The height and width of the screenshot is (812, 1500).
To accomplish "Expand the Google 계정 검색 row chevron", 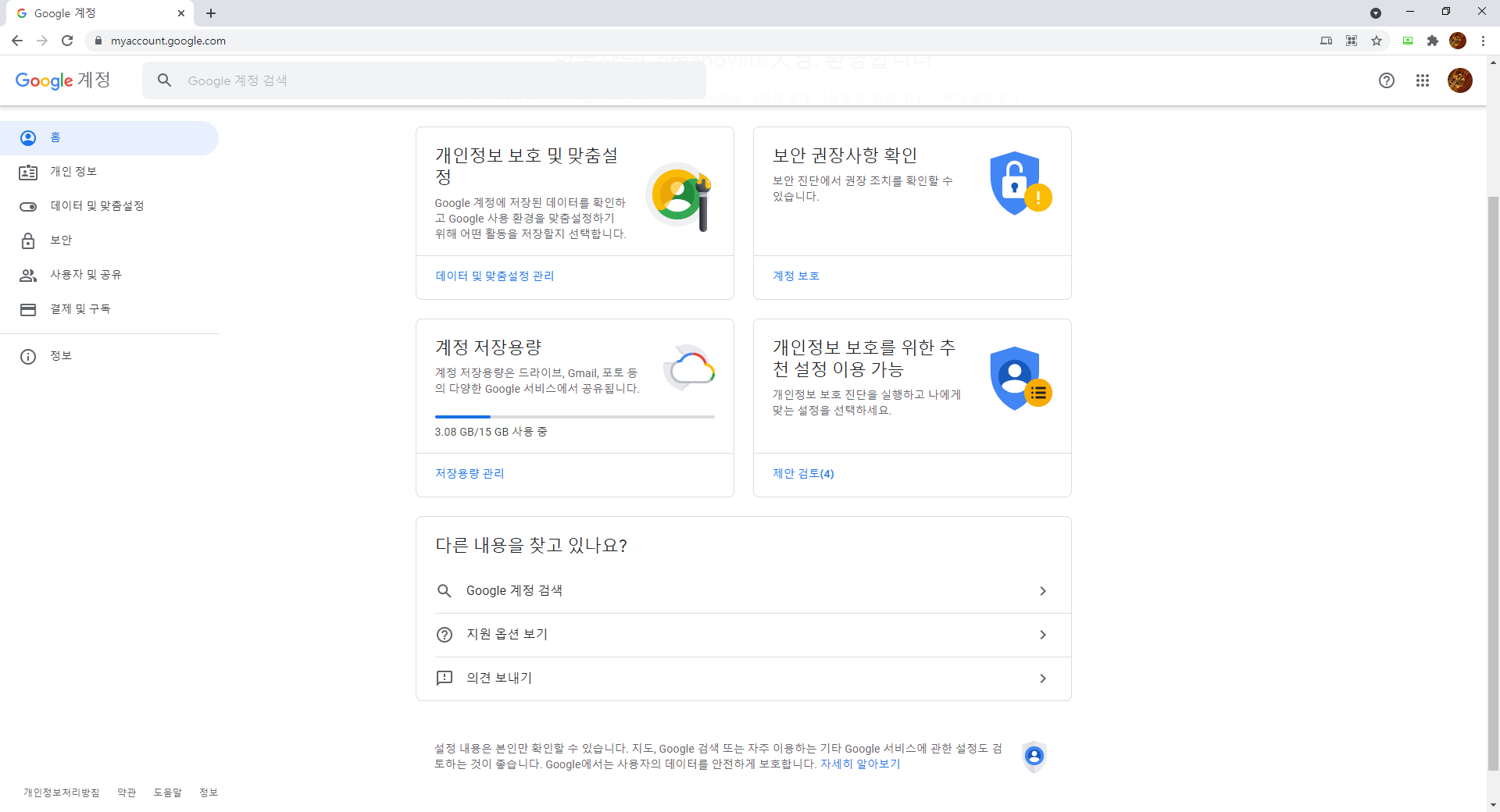I will click(1043, 591).
